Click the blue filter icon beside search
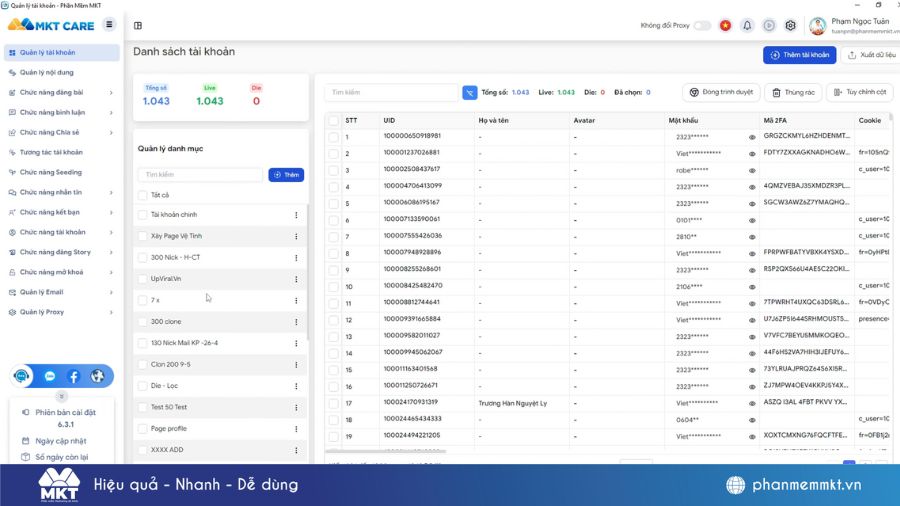The height and width of the screenshot is (506, 900). pos(470,92)
